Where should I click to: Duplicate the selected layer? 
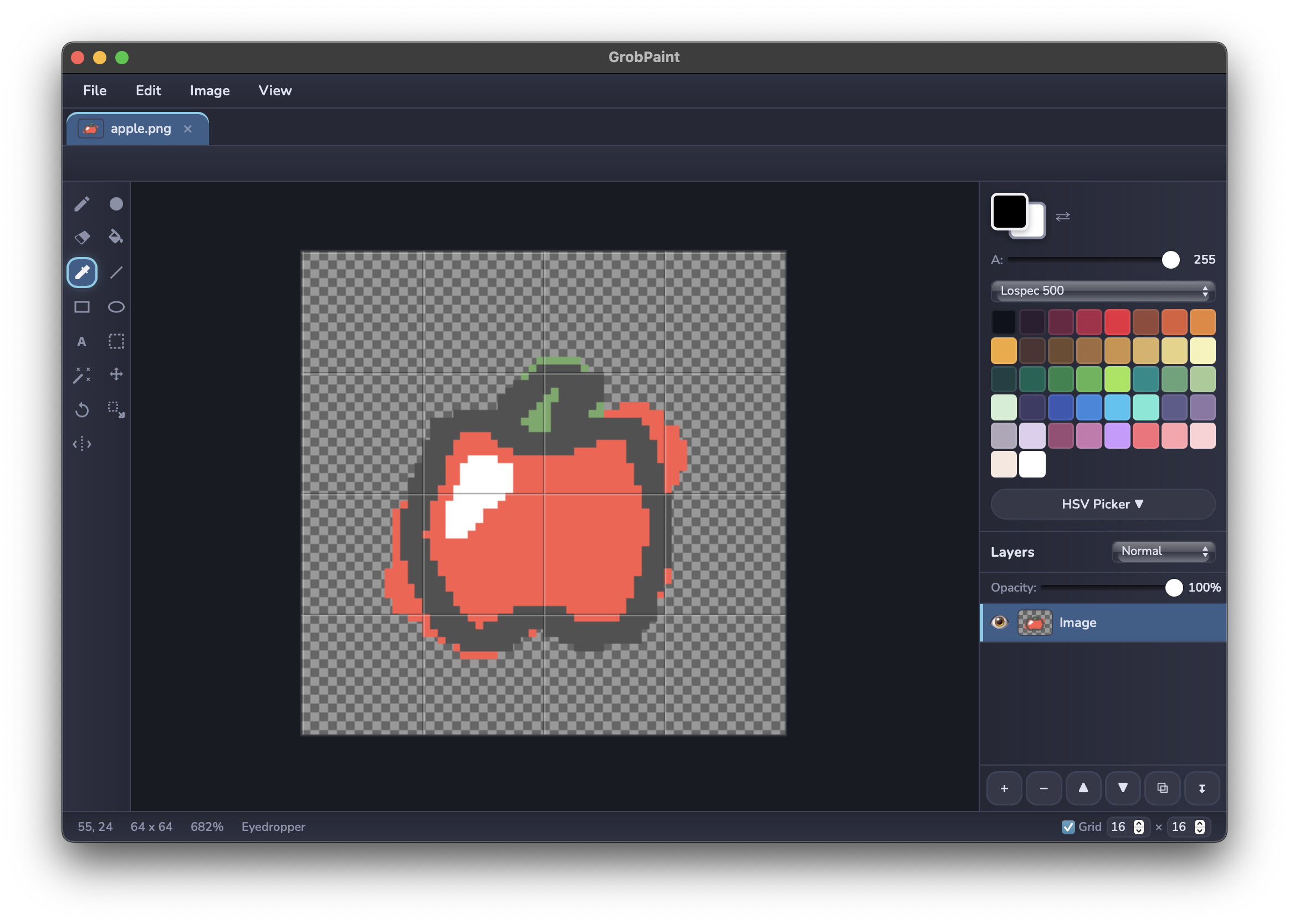point(1162,788)
